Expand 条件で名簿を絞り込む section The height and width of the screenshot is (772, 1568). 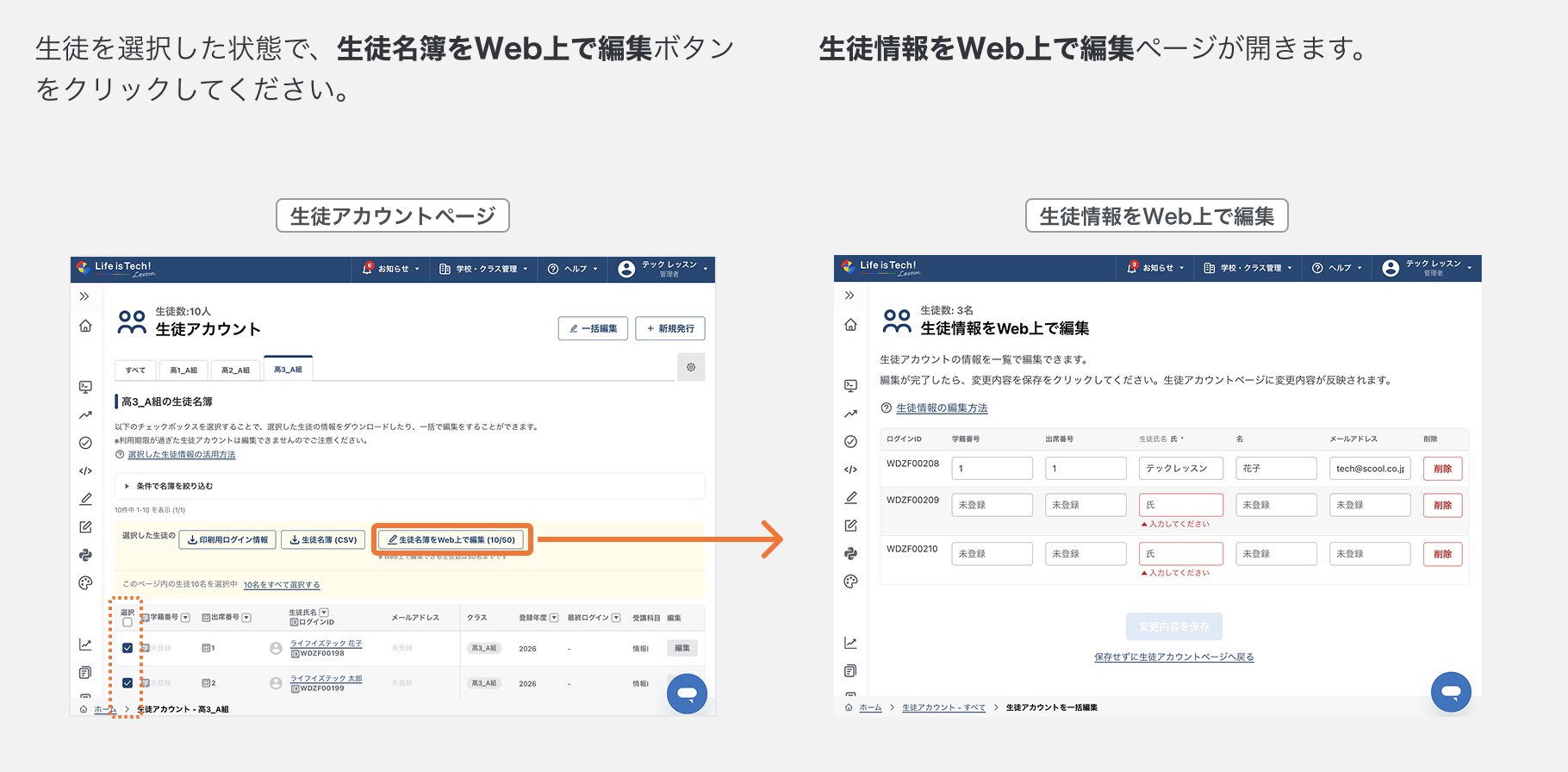(x=409, y=486)
